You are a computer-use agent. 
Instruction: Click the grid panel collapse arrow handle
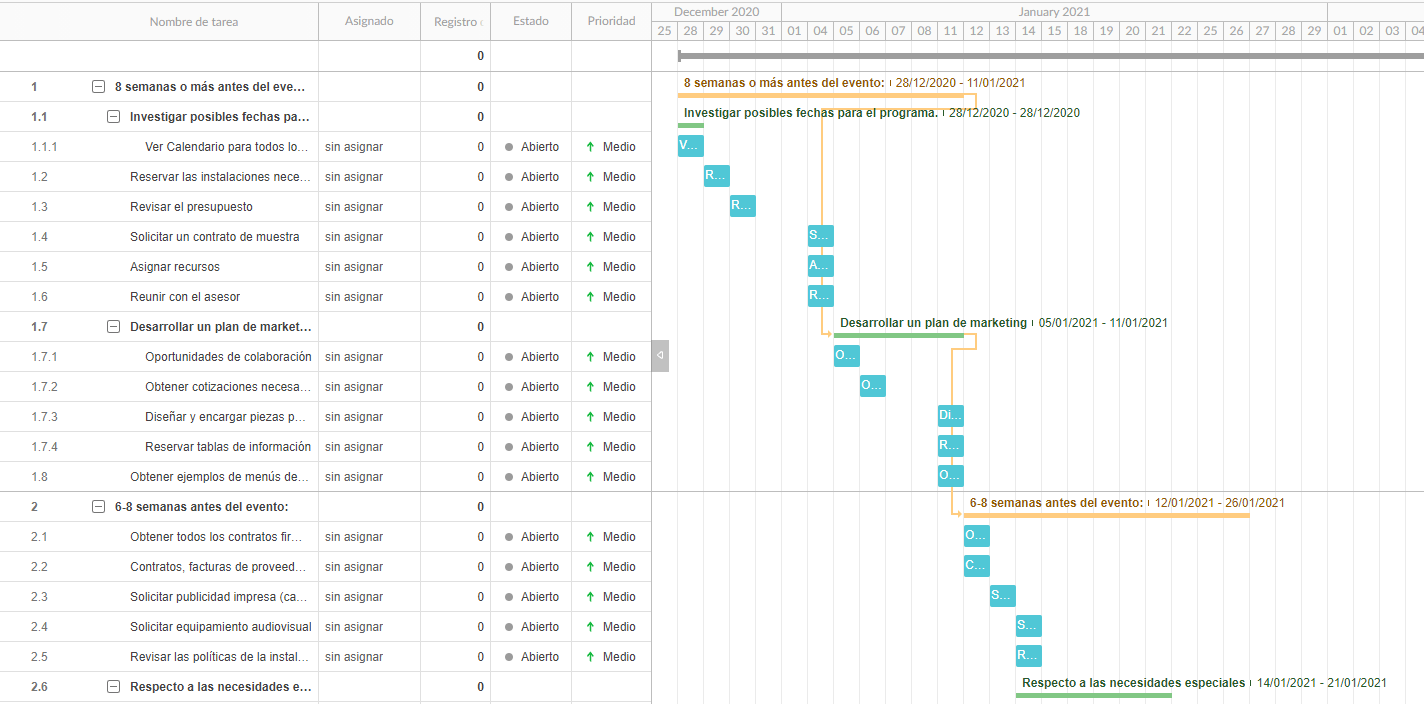(660, 355)
